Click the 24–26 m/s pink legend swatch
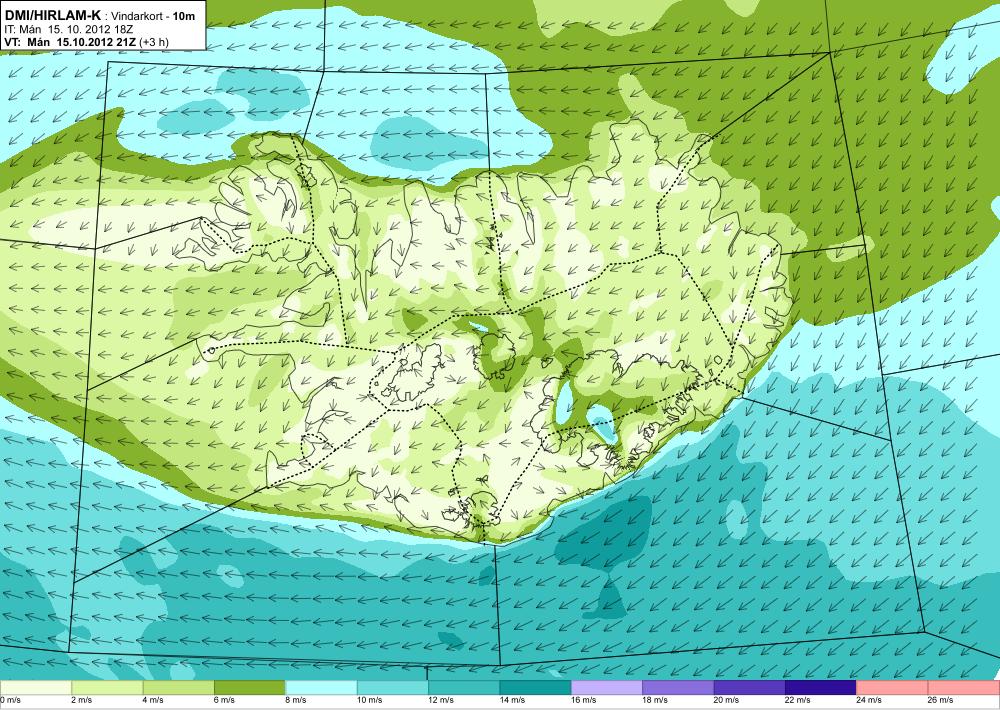The width and height of the screenshot is (1000, 710). (893, 688)
